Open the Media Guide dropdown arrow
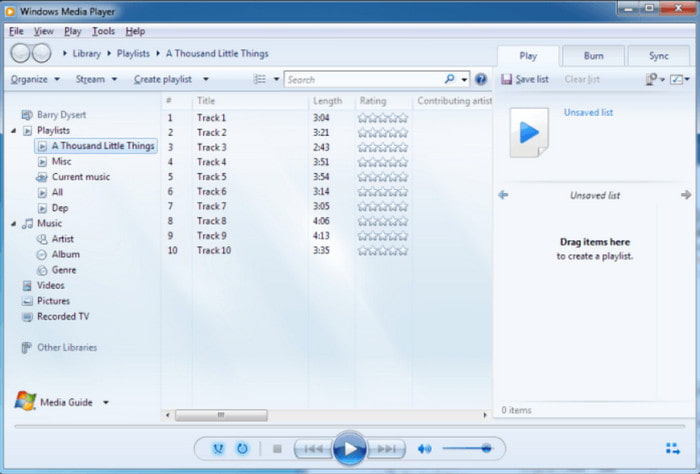 coord(106,403)
